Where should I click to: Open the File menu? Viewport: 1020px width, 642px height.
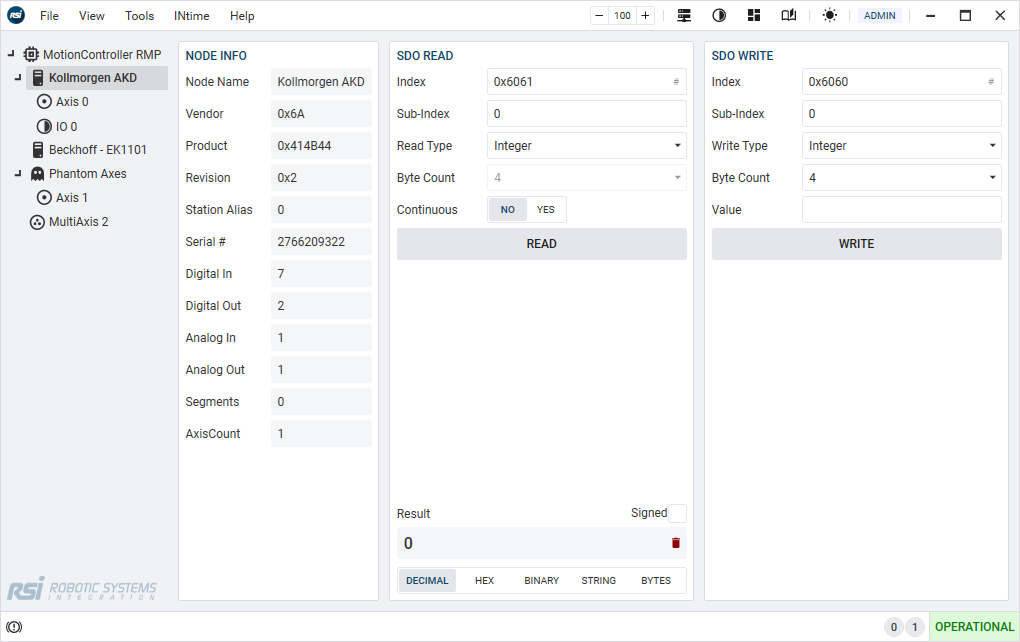pyautogui.click(x=49, y=16)
